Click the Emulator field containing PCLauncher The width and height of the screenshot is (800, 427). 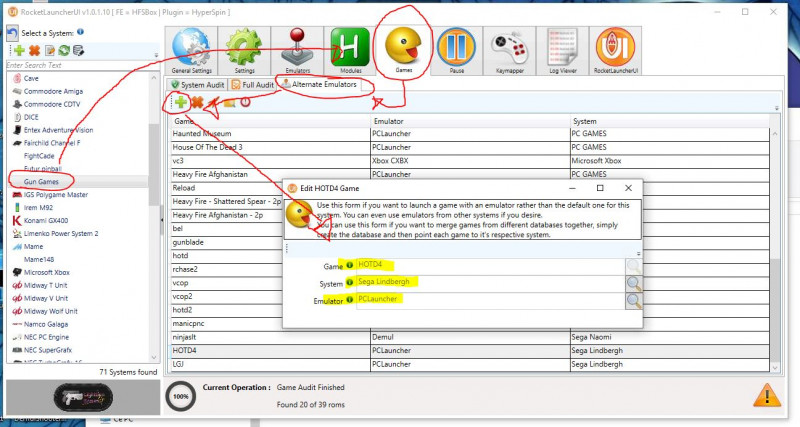pyautogui.click(x=490, y=300)
